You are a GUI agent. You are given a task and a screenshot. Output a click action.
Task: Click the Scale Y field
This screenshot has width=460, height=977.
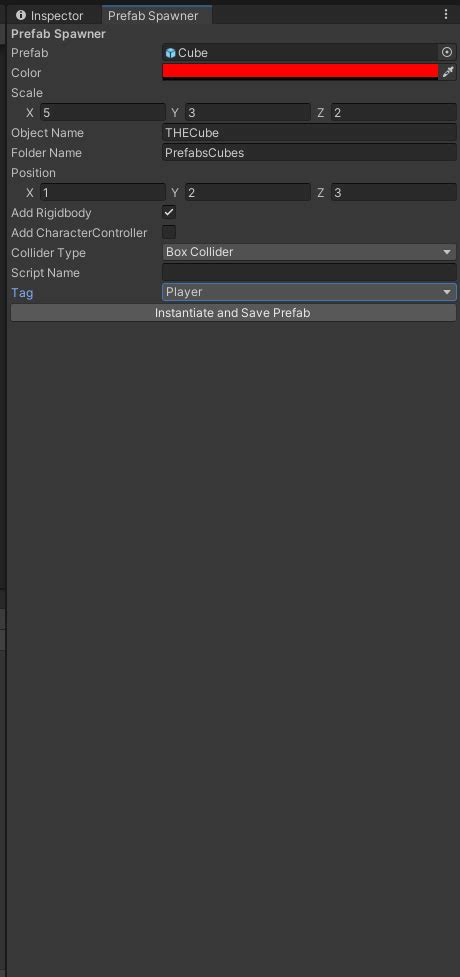click(x=247, y=113)
